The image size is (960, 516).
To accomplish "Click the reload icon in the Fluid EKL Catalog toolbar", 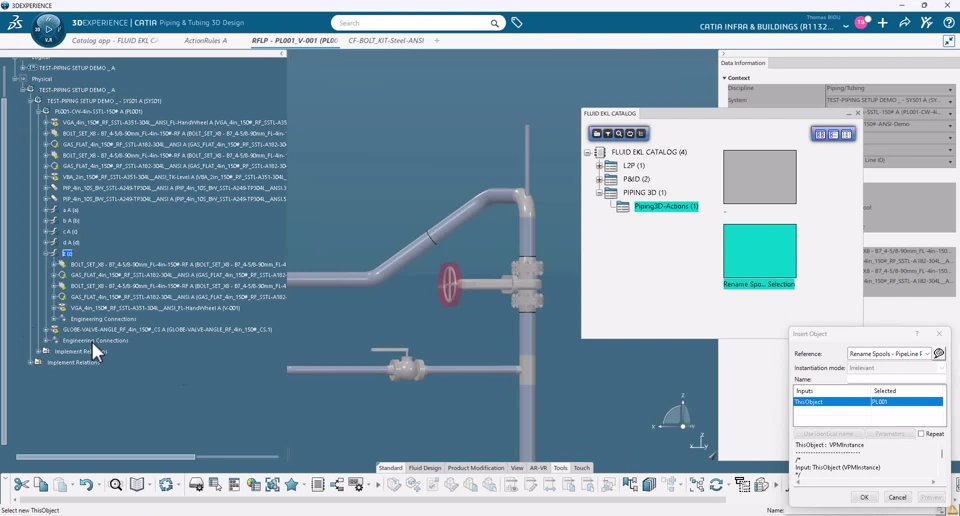I will (629, 133).
